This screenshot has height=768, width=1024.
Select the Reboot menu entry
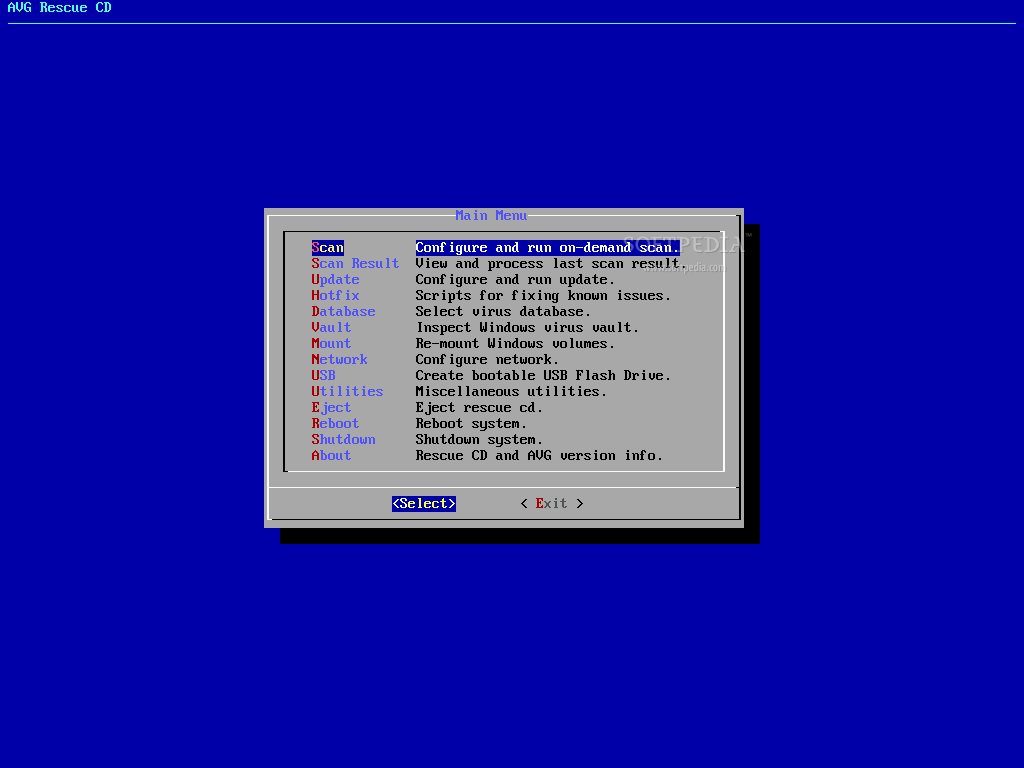[335, 423]
